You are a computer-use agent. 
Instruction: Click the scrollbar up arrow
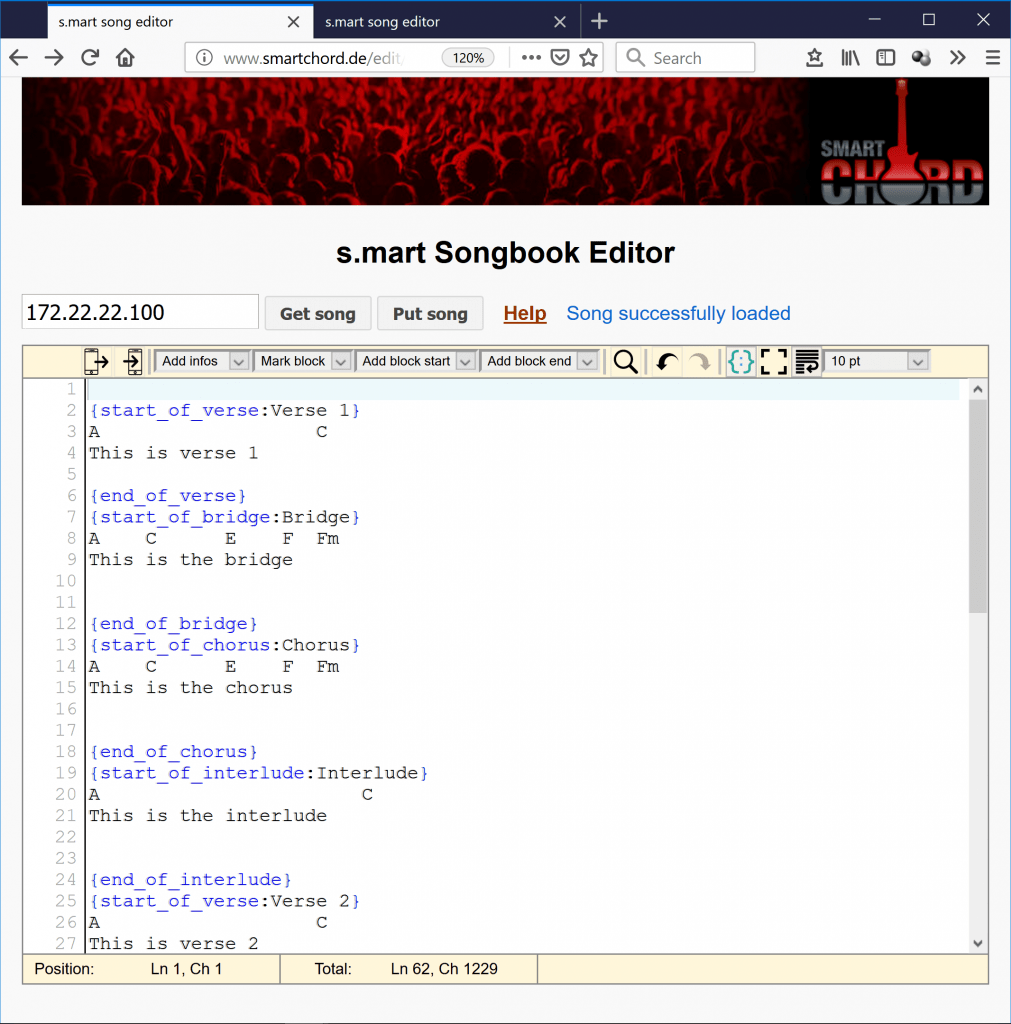pyautogui.click(x=977, y=389)
